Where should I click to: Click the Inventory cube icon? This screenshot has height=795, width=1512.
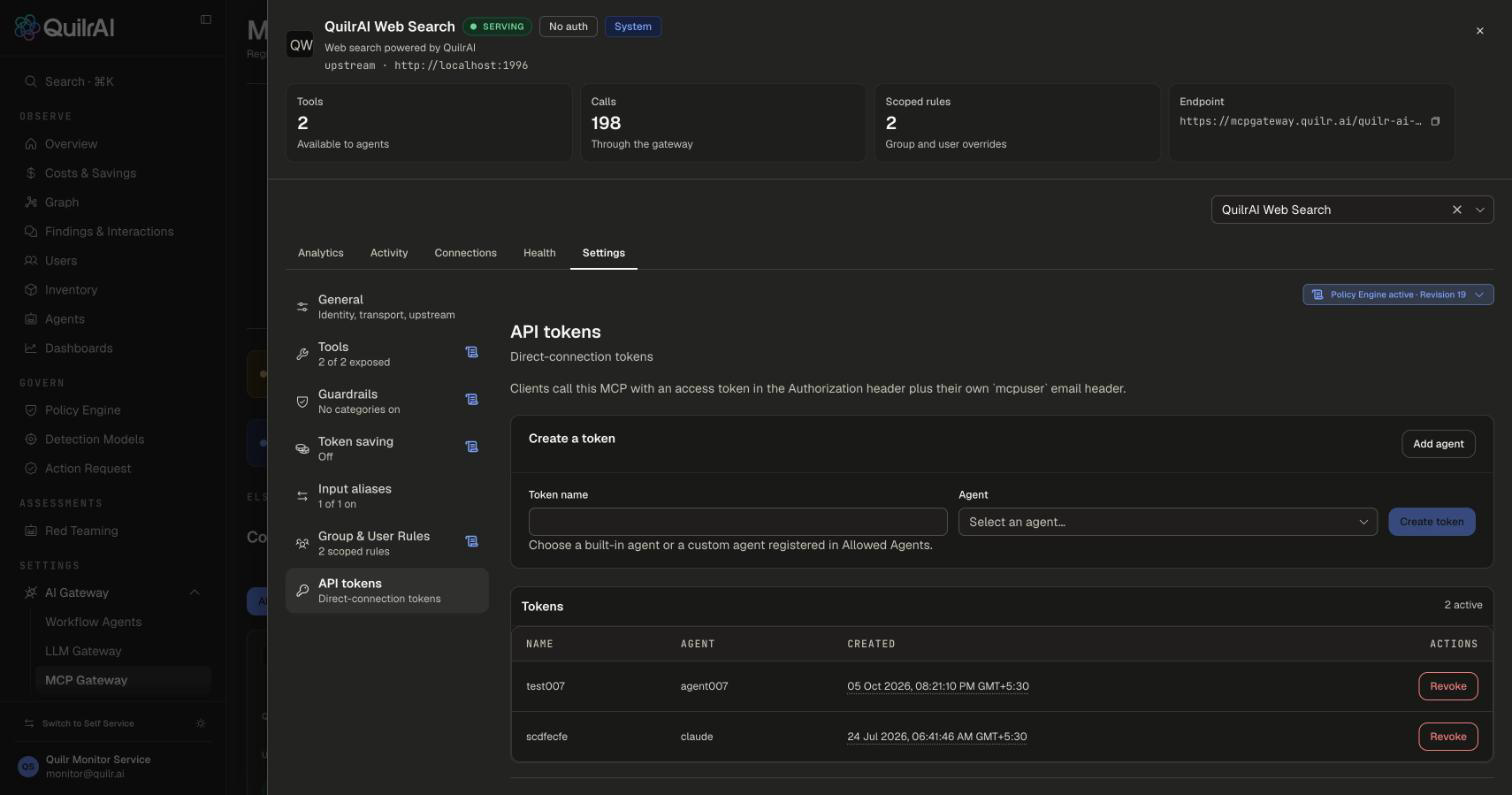[31, 290]
